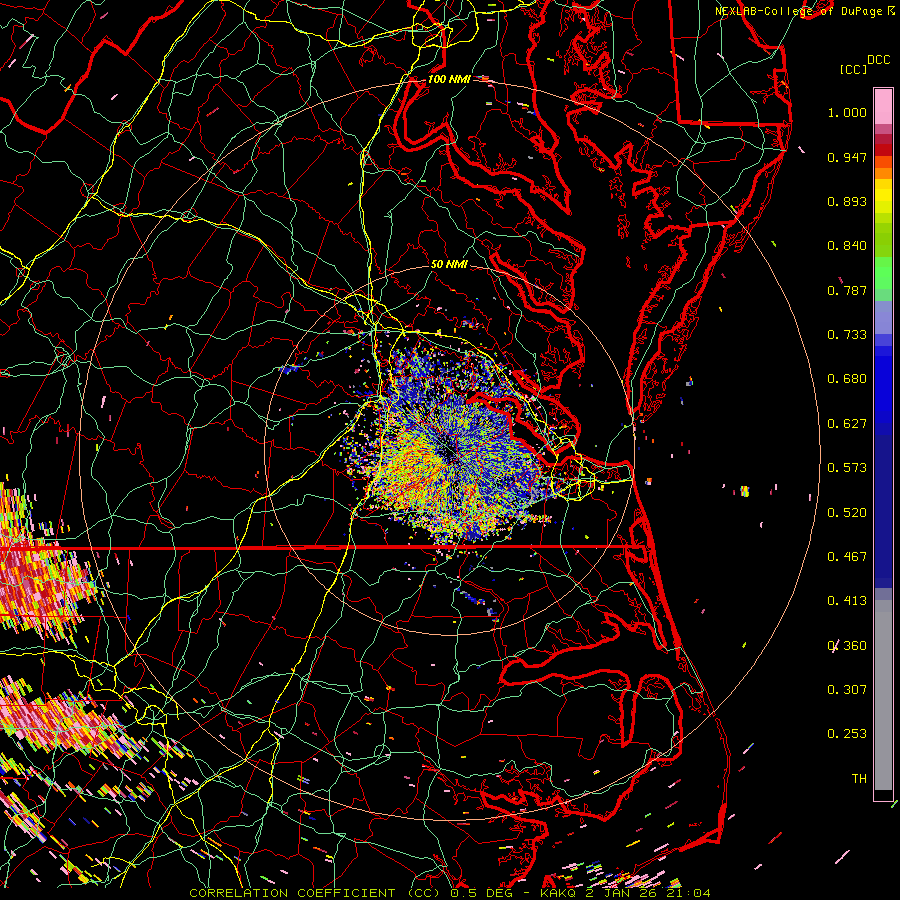Click the 0.787 scale value

tap(847, 290)
